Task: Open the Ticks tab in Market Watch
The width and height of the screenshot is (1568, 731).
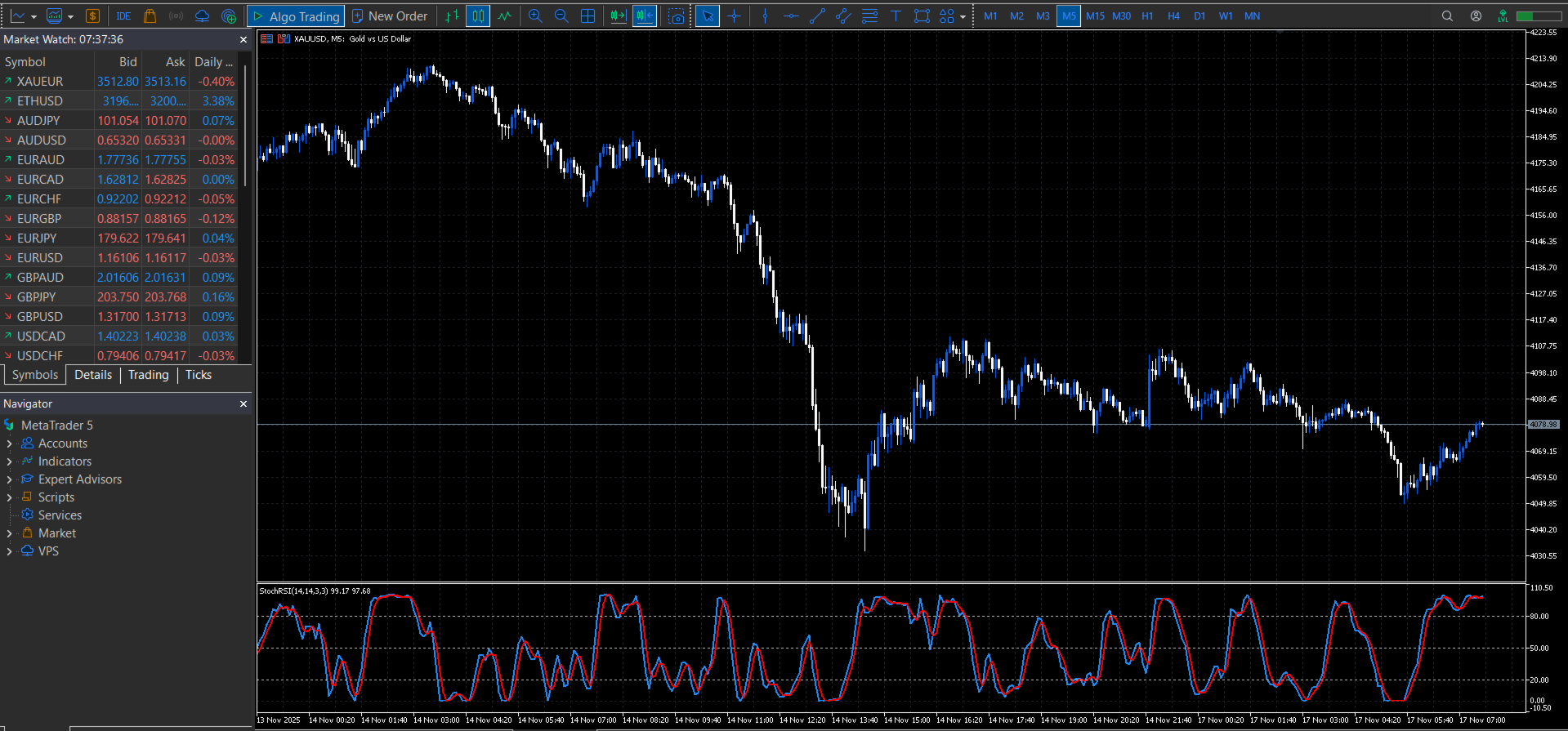Action: 198,375
